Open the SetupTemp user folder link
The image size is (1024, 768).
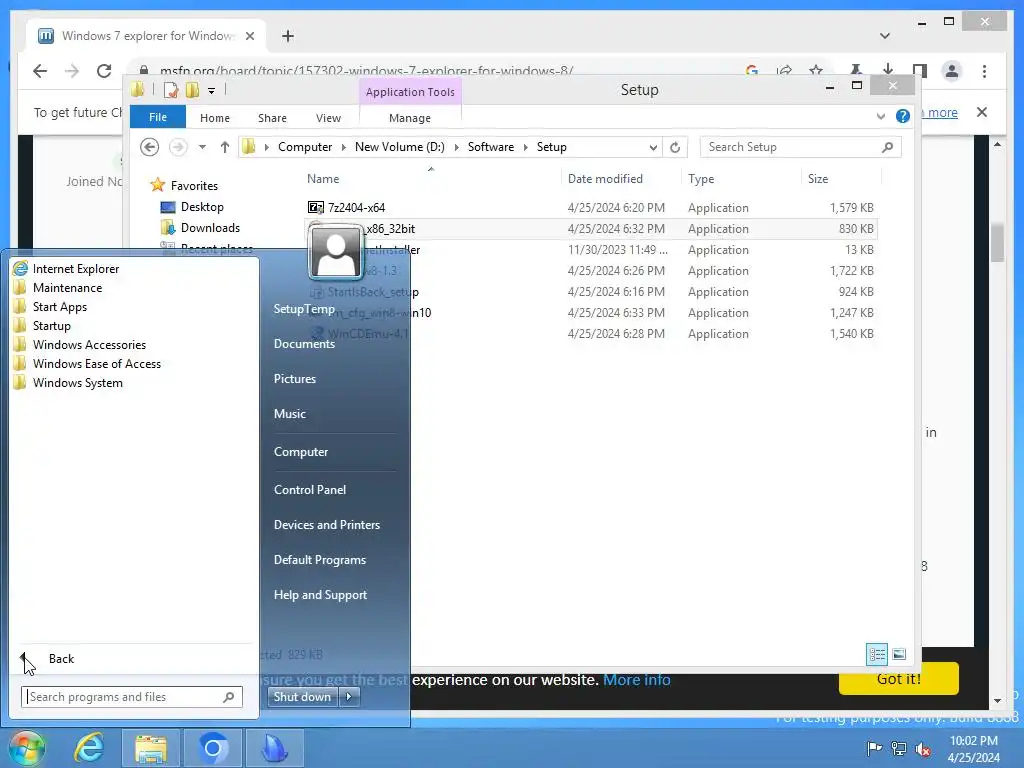[x=304, y=309]
